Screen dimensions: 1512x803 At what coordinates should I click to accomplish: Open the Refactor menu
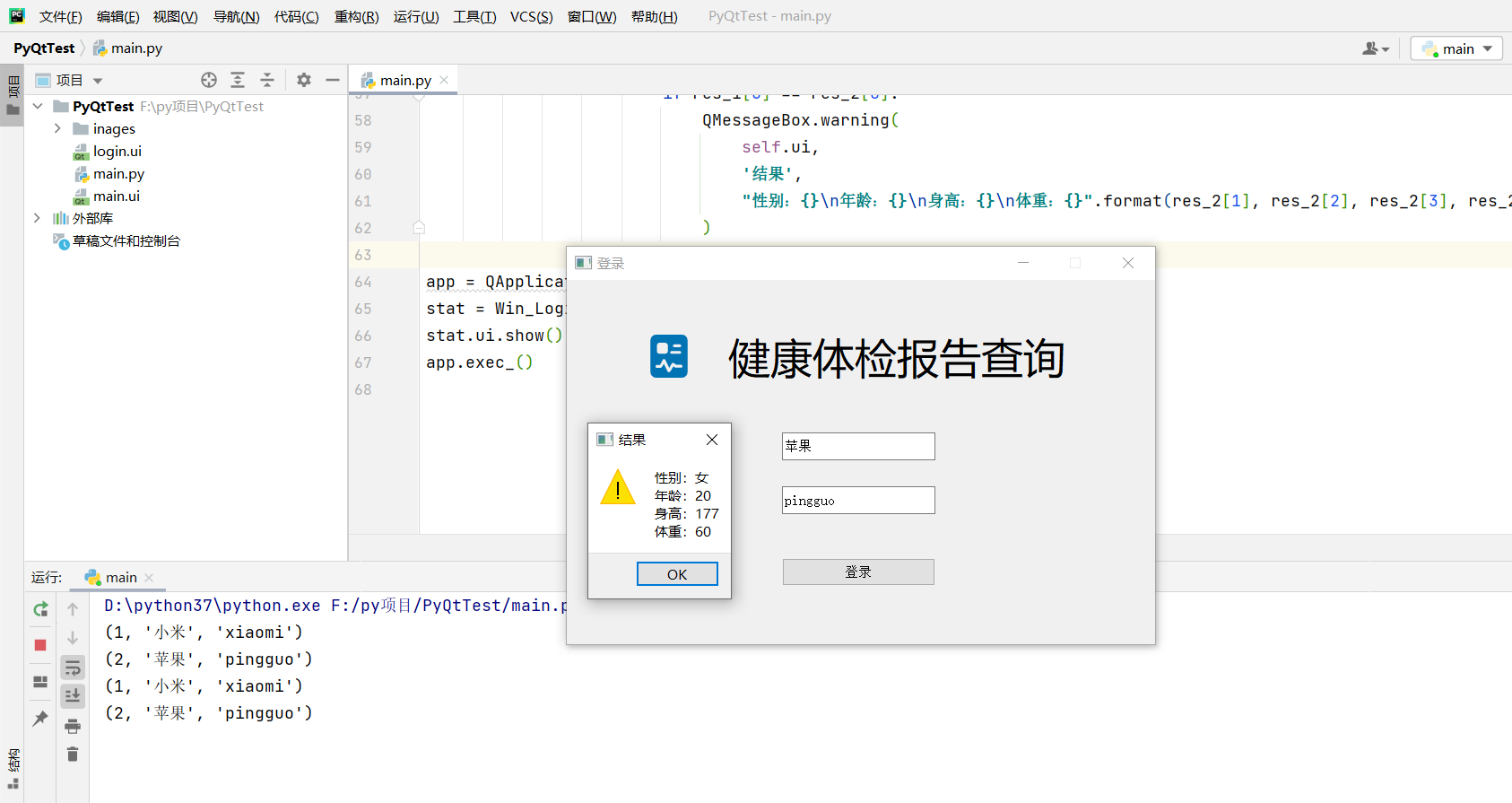tap(356, 16)
